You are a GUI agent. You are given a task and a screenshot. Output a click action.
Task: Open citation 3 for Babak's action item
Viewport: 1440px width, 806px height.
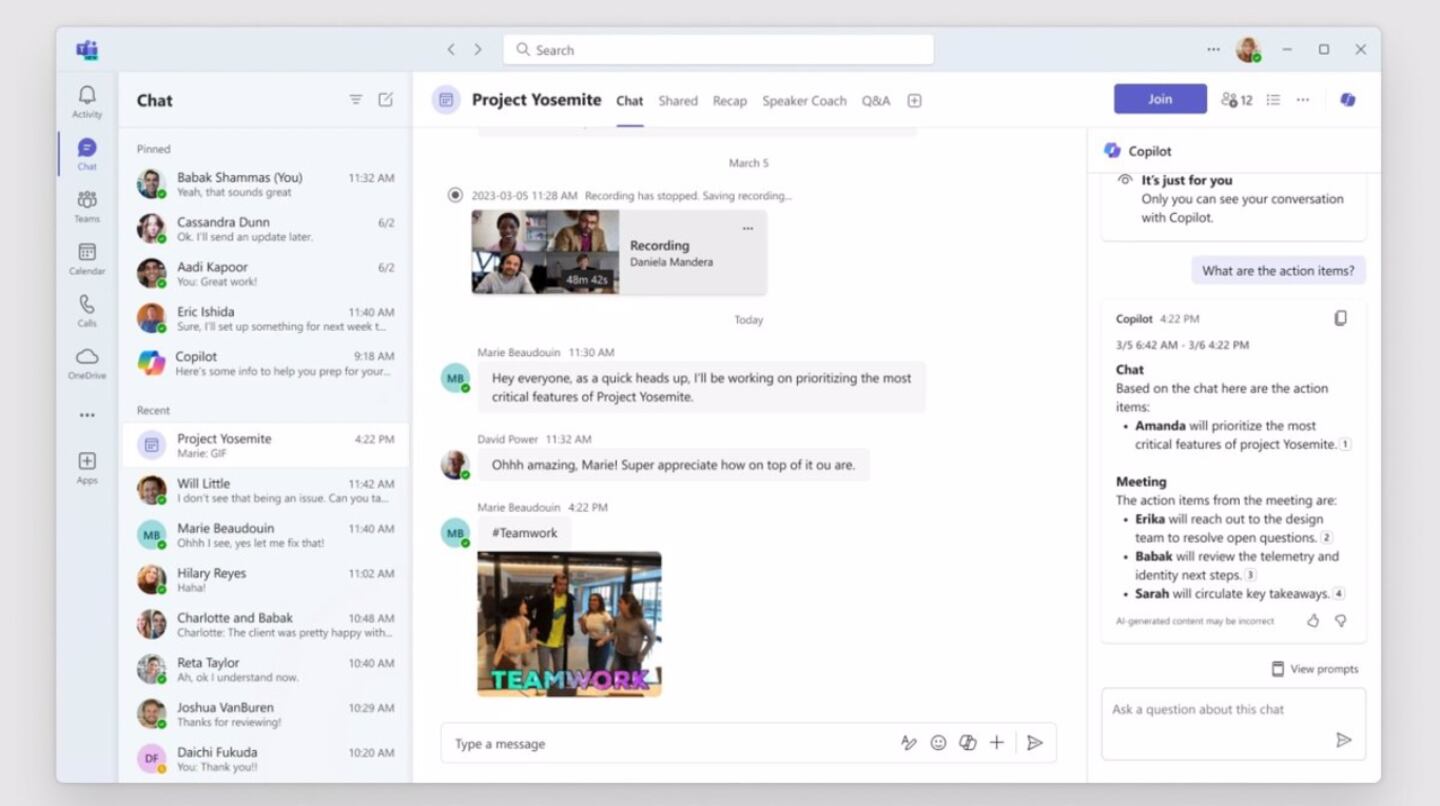click(1250, 575)
